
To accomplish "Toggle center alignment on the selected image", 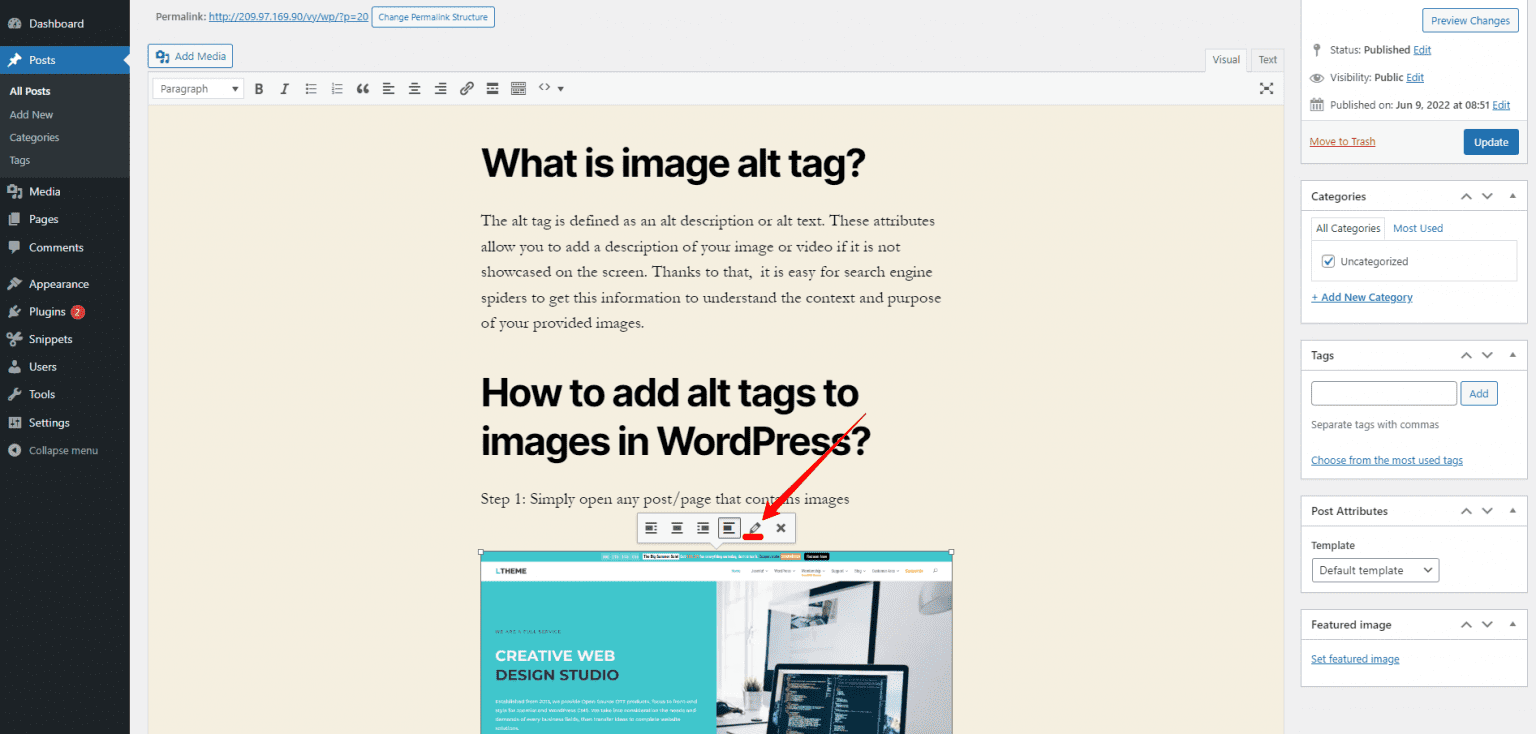I will 677,527.
